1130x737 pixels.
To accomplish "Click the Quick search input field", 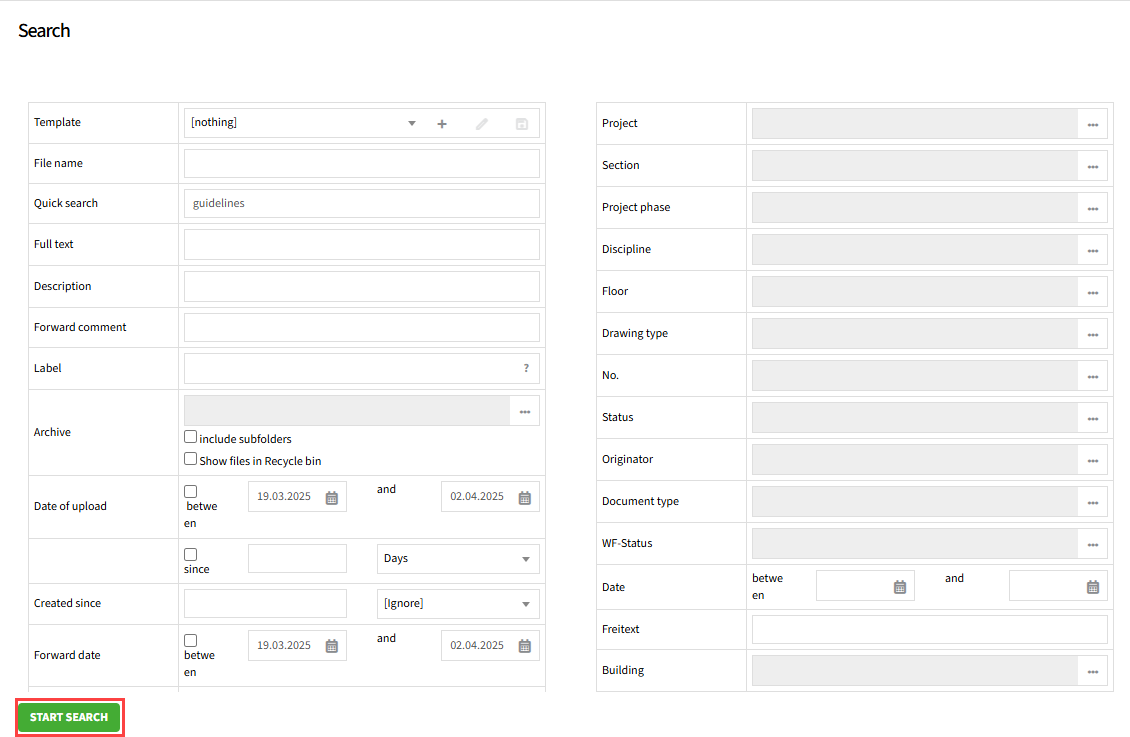I will tap(361, 203).
